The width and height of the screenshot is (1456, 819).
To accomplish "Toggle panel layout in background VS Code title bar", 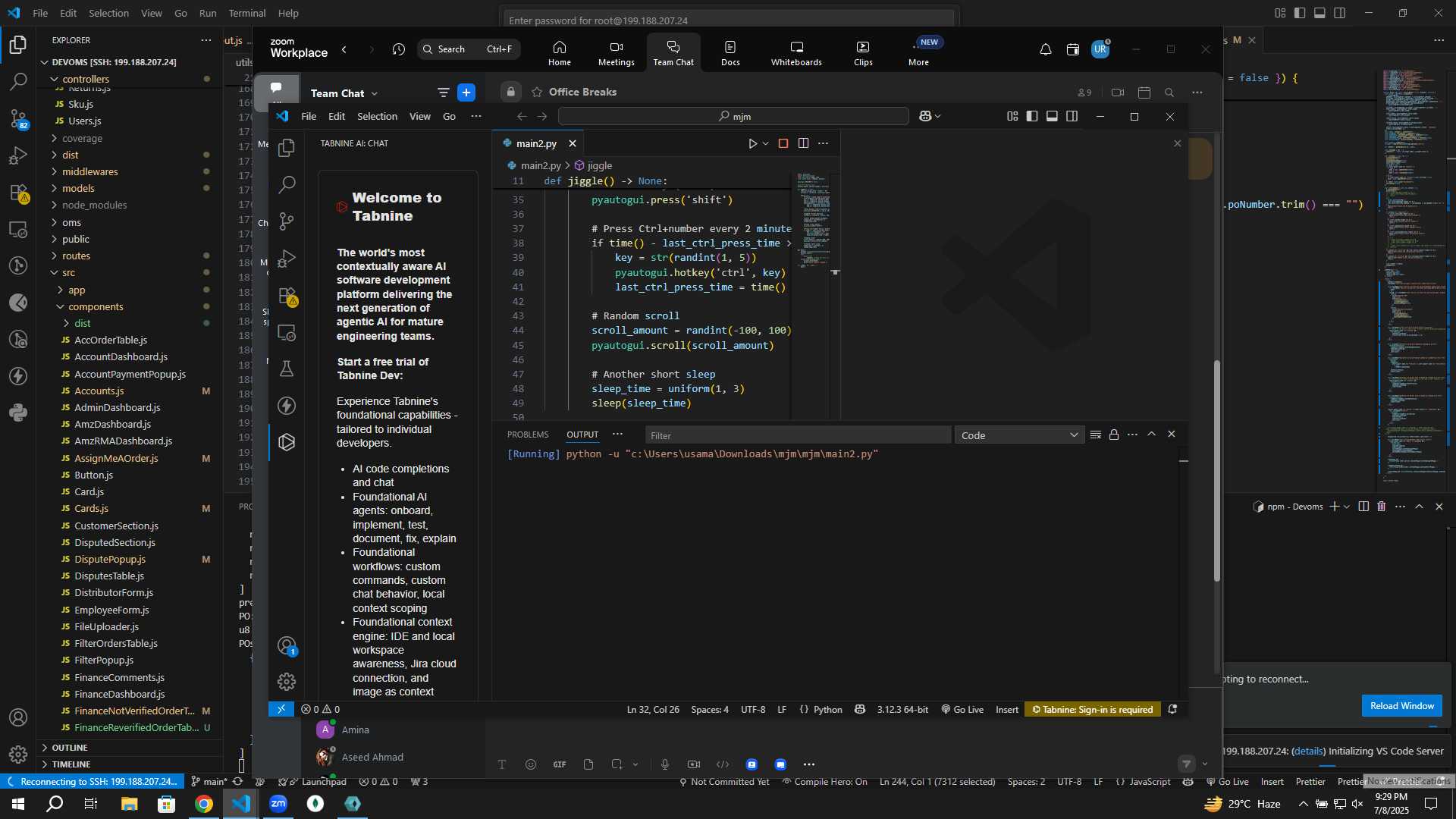I will click(1319, 13).
